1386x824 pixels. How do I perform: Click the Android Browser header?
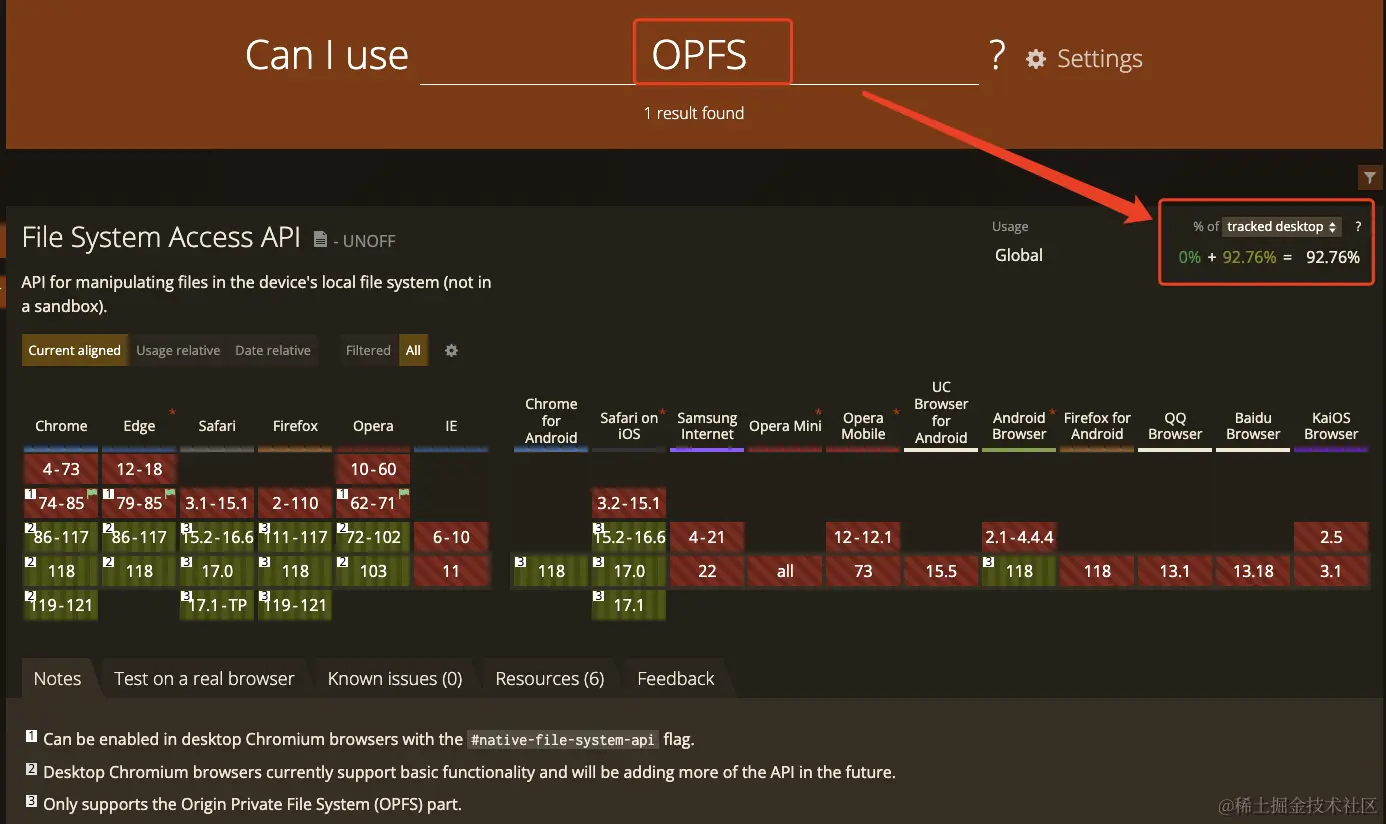tap(1019, 426)
